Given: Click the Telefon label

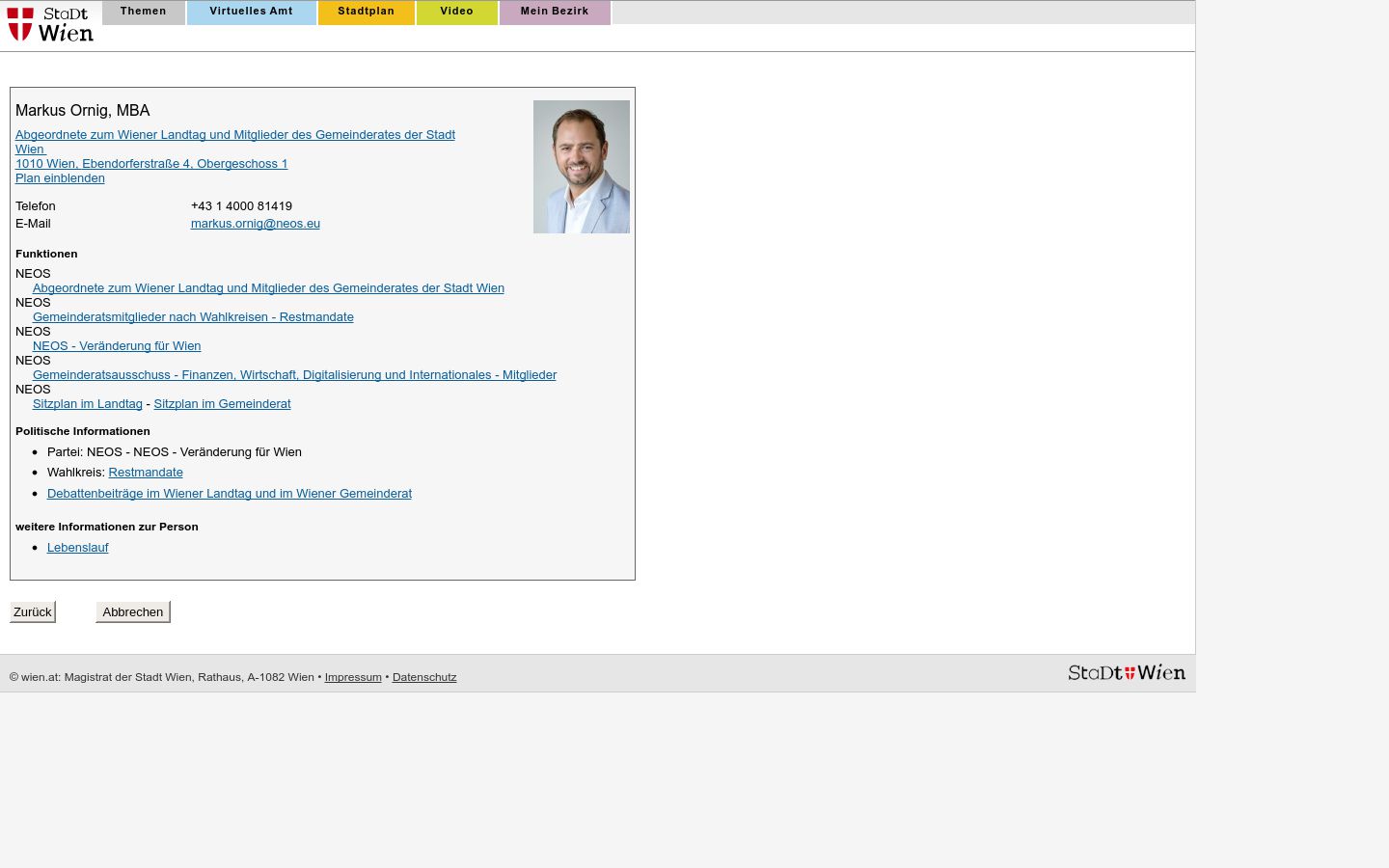Looking at the screenshot, I should [x=36, y=206].
